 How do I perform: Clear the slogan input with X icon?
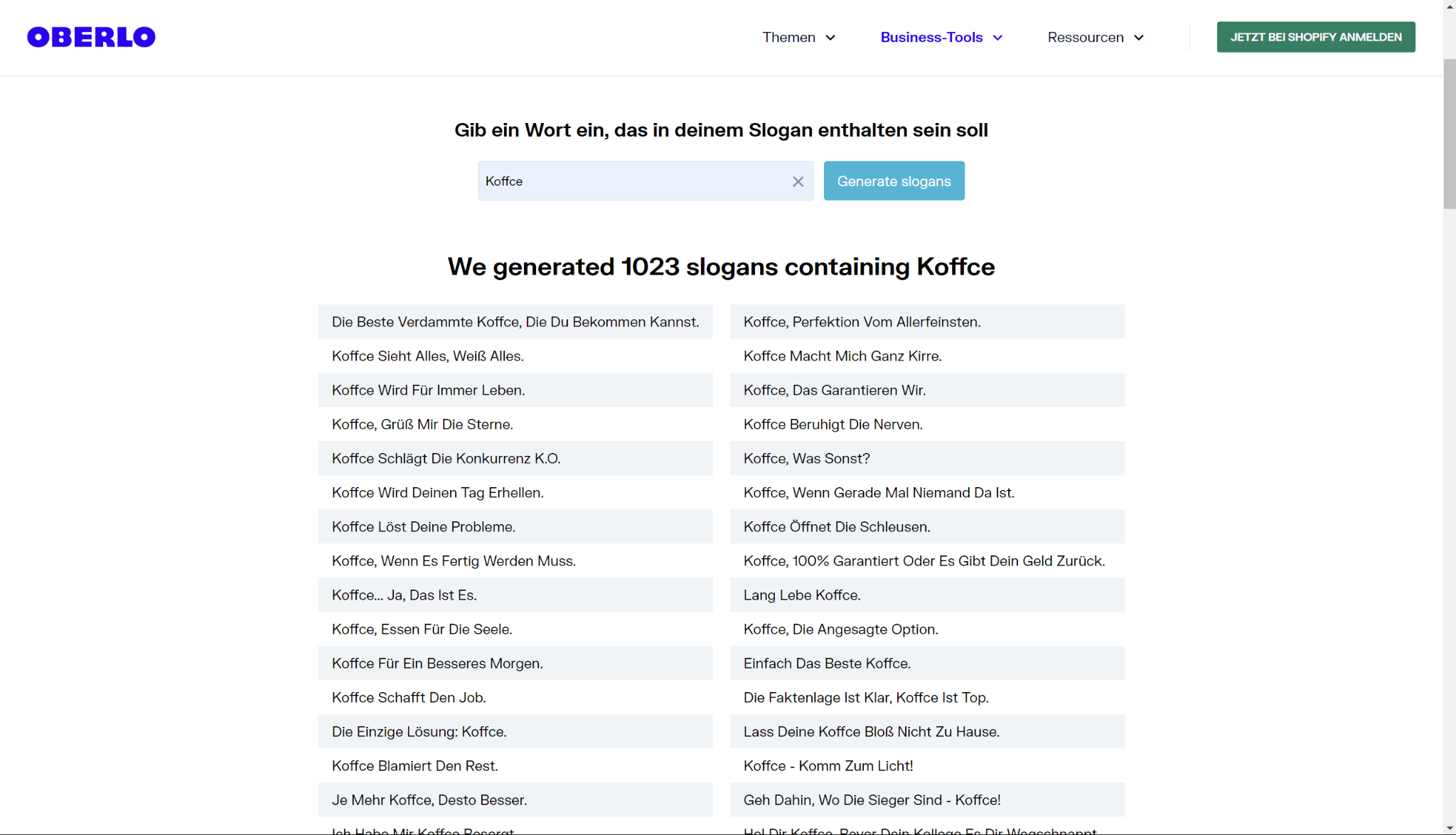[x=798, y=181]
